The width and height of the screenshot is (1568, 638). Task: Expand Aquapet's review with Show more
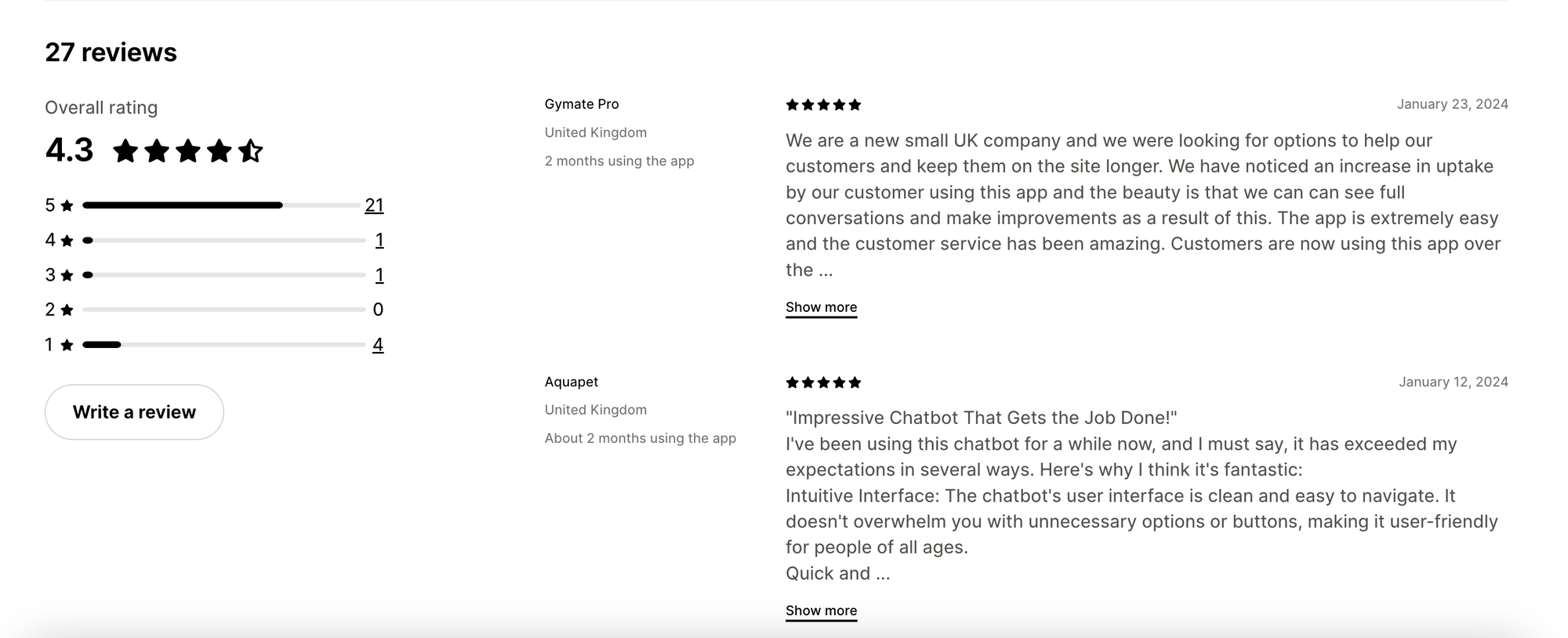click(x=821, y=610)
